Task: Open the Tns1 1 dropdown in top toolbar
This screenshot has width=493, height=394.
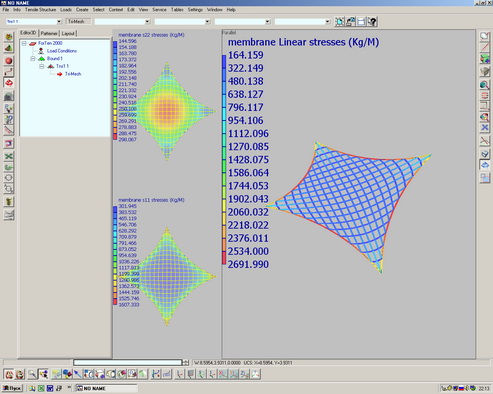Action: tap(59, 22)
